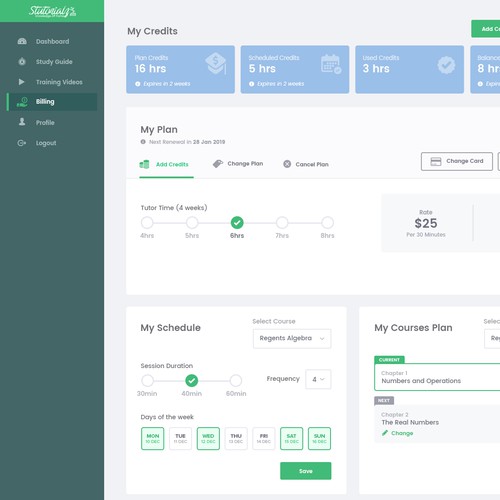Click info icon beside Scheduled Credits expiry
500x500 pixels.
(x=252, y=84)
